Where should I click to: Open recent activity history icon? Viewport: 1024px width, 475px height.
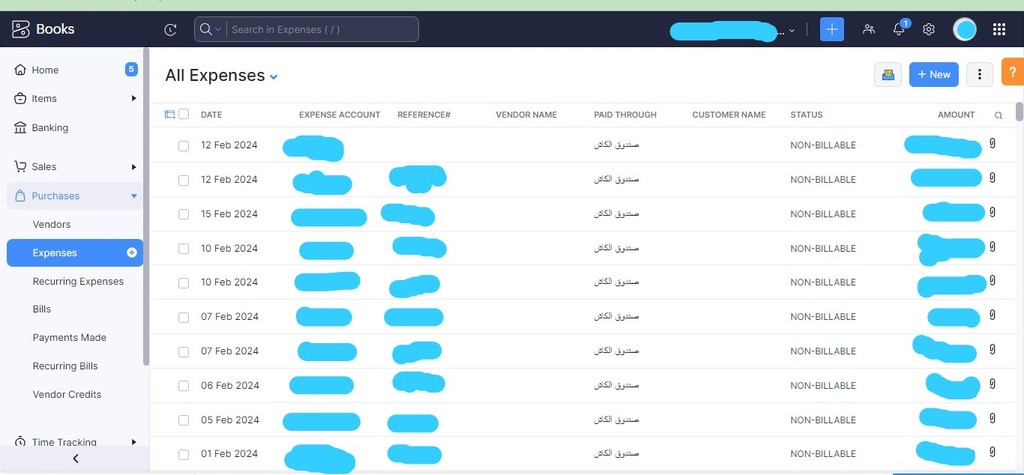click(x=170, y=29)
